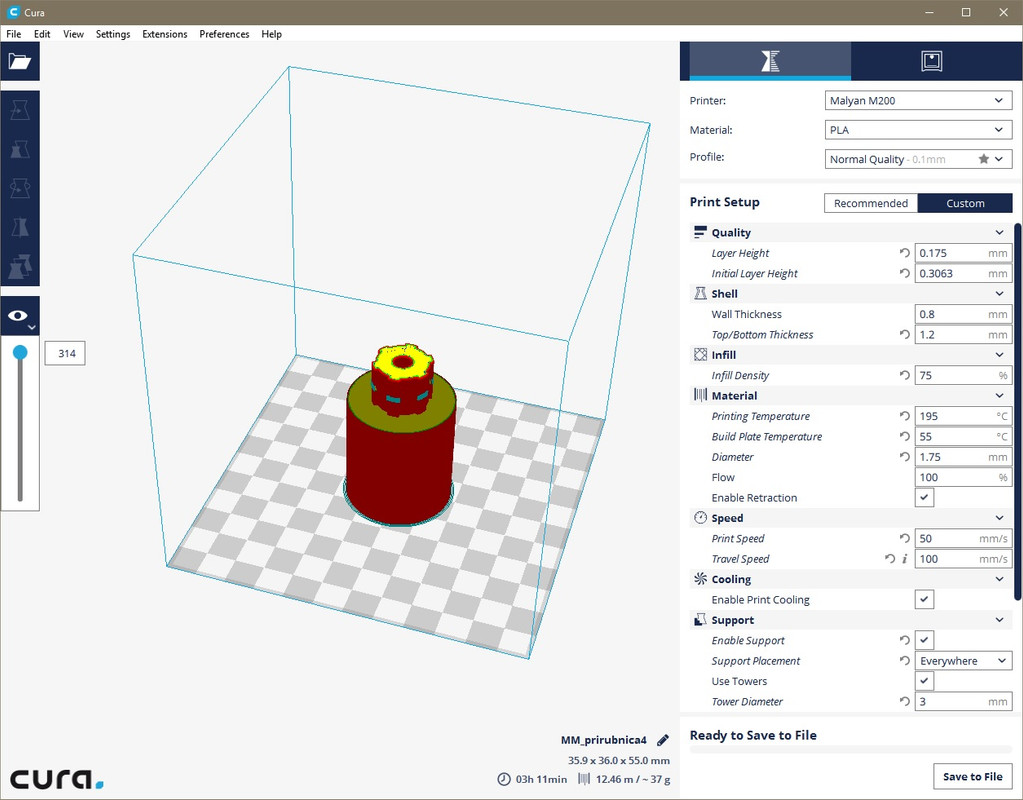Viewport: 1023px width, 800px height.
Task: Click the Wall Thickness input field
Action: point(963,314)
